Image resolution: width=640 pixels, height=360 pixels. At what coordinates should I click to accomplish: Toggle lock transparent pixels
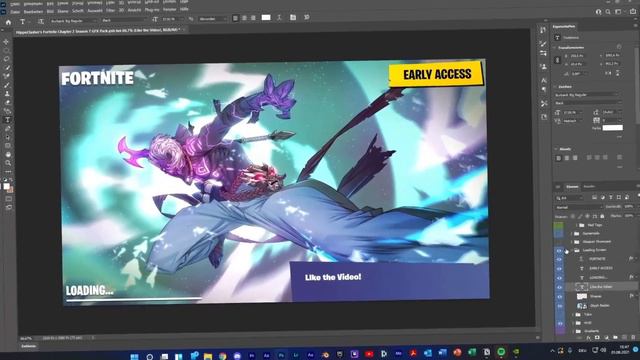pyautogui.click(x=573, y=216)
